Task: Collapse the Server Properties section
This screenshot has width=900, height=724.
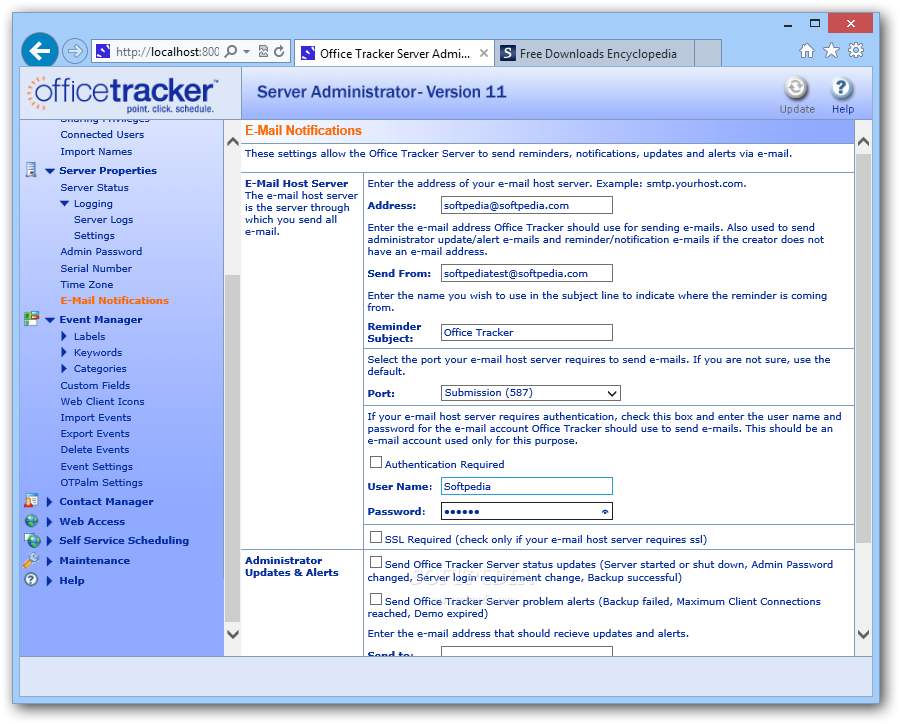Action: (x=50, y=171)
